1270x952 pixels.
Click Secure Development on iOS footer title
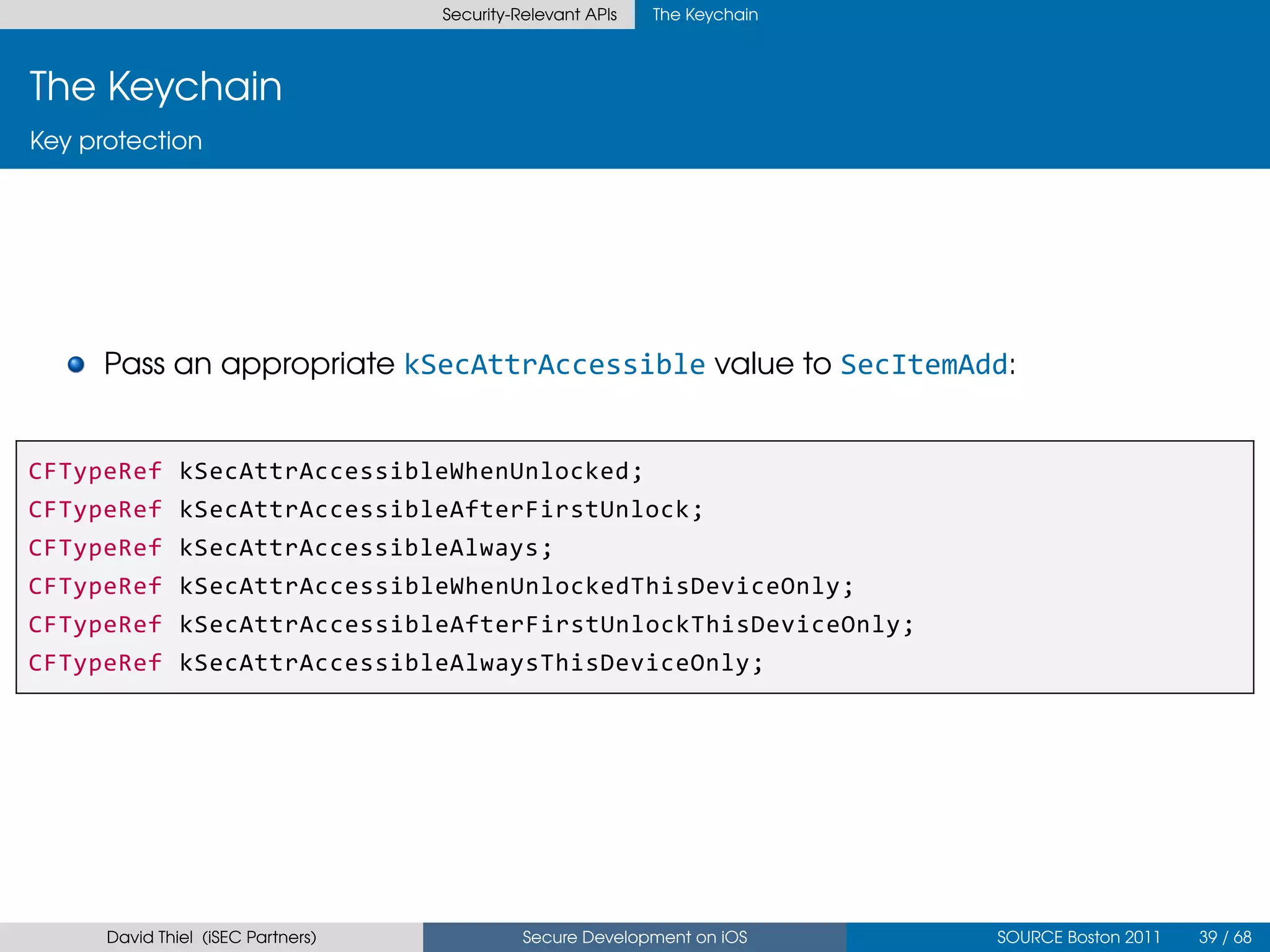[634, 937]
